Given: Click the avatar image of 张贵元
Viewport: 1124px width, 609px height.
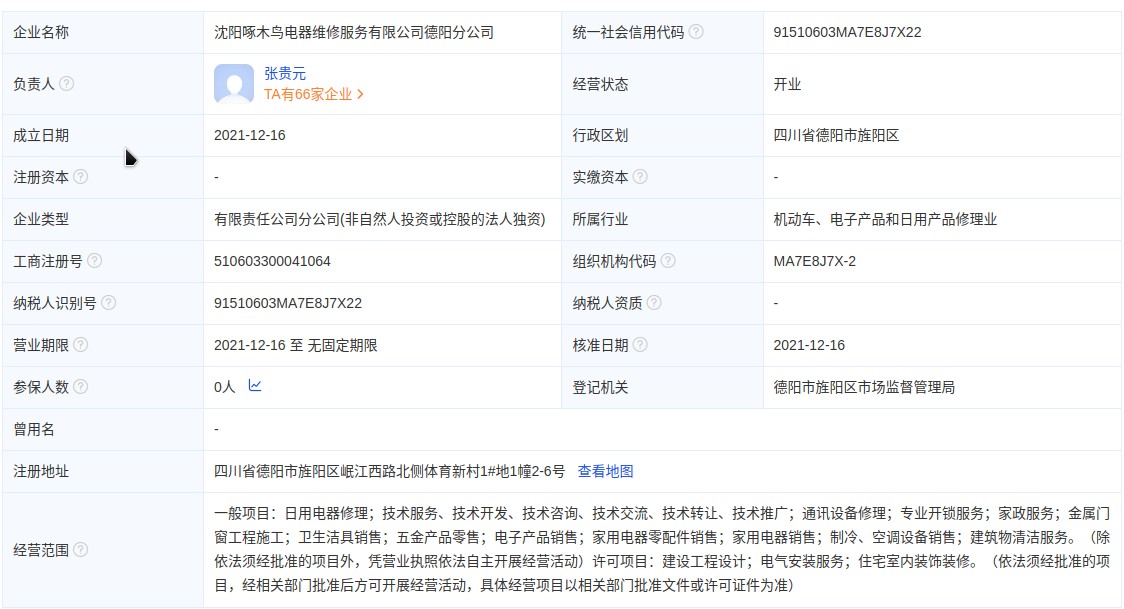Looking at the screenshot, I should pyautogui.click(x=234, y=84).
